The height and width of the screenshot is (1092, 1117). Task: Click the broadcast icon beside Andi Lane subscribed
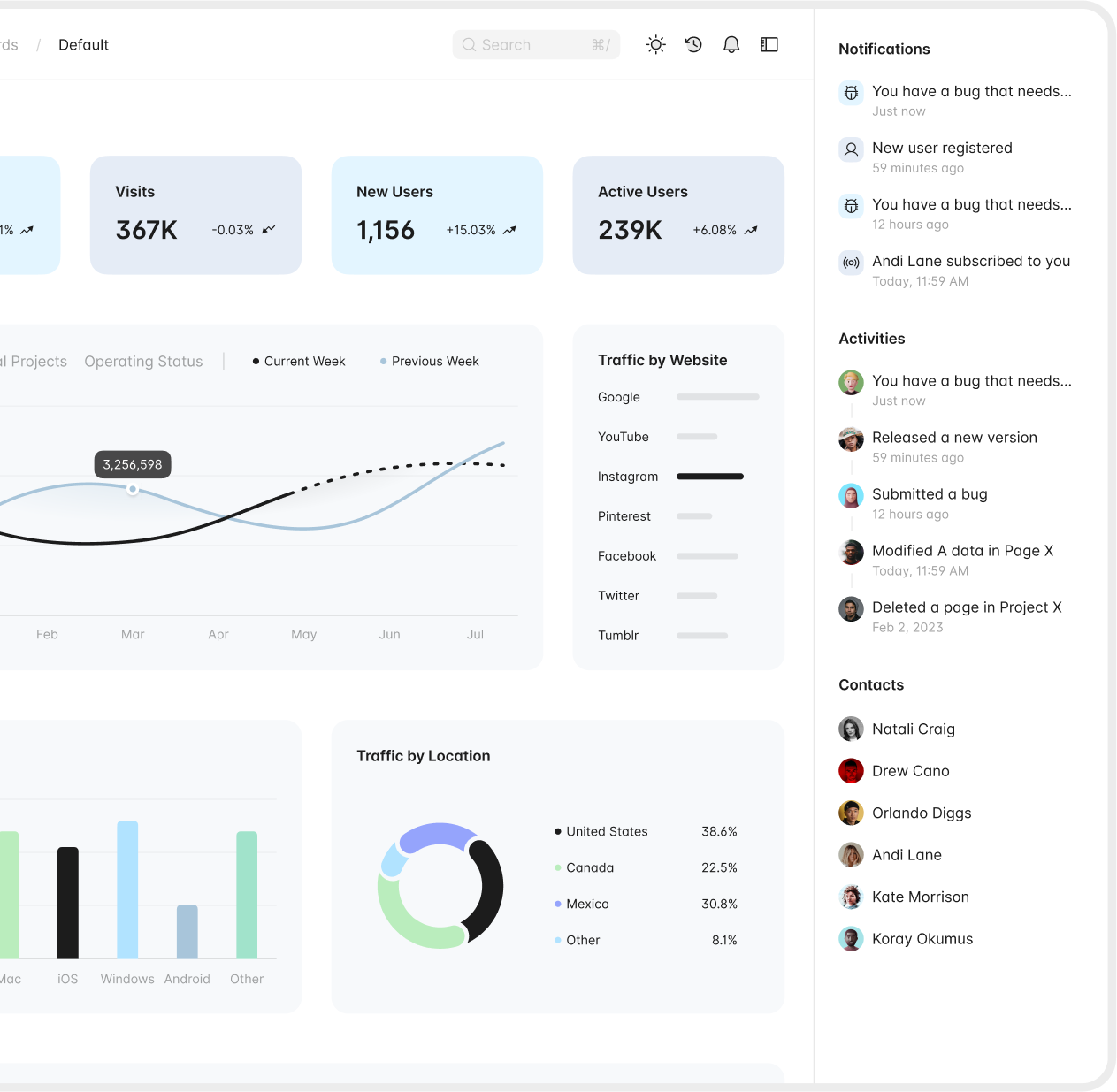(851, 263)
